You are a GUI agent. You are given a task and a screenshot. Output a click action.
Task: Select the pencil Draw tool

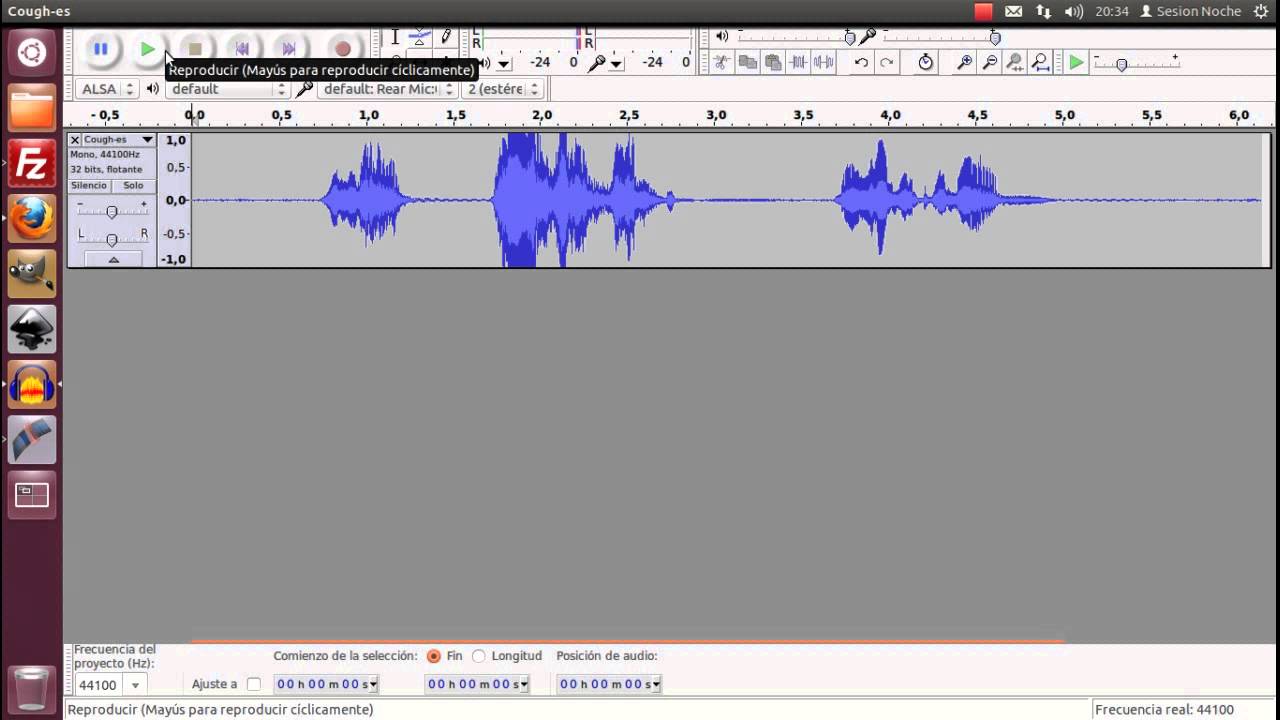446,37
